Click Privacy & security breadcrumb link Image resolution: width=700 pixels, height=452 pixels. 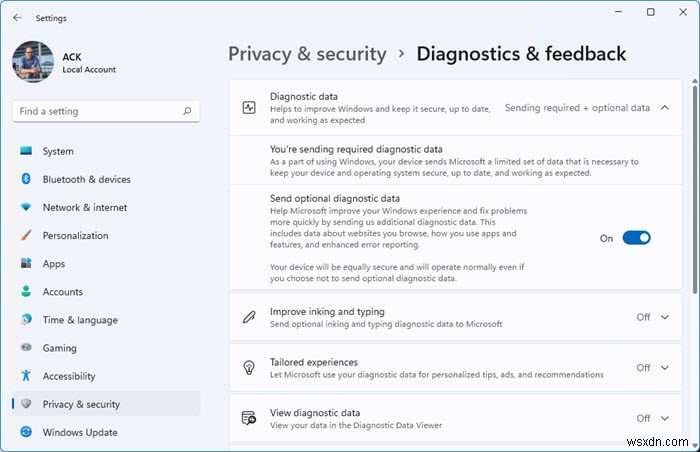click(307, 54)
